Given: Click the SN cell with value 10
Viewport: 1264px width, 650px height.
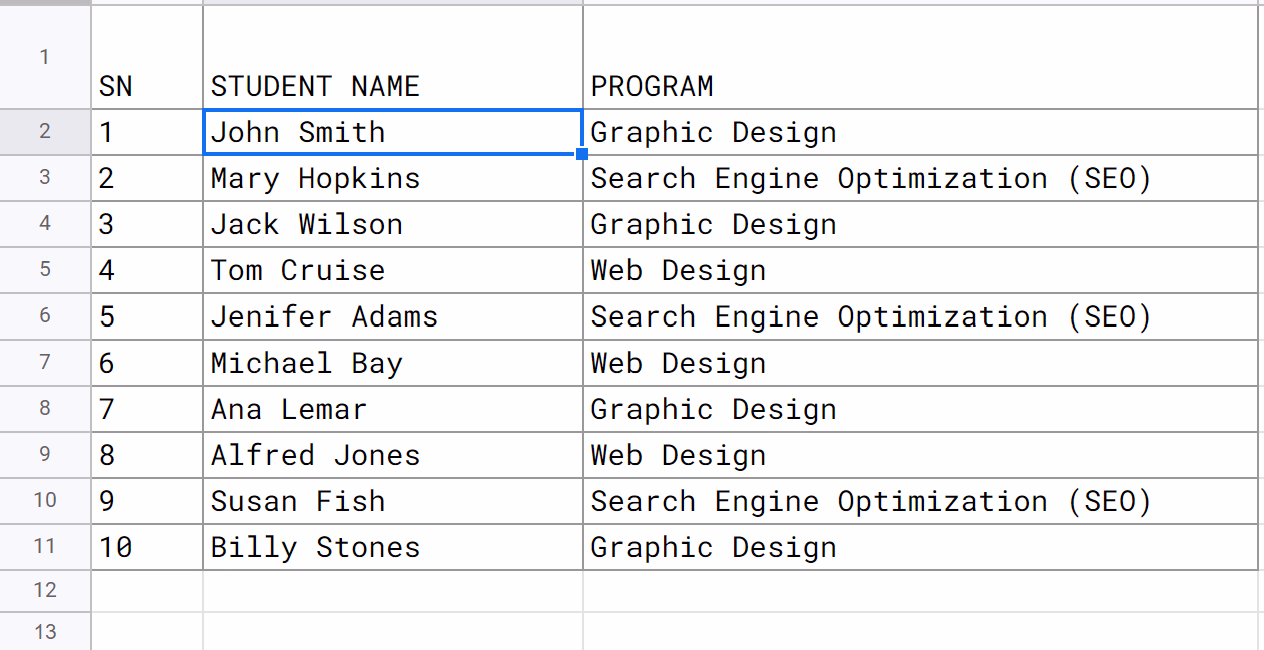Looking at the screenshot, I should coord(146,547).
